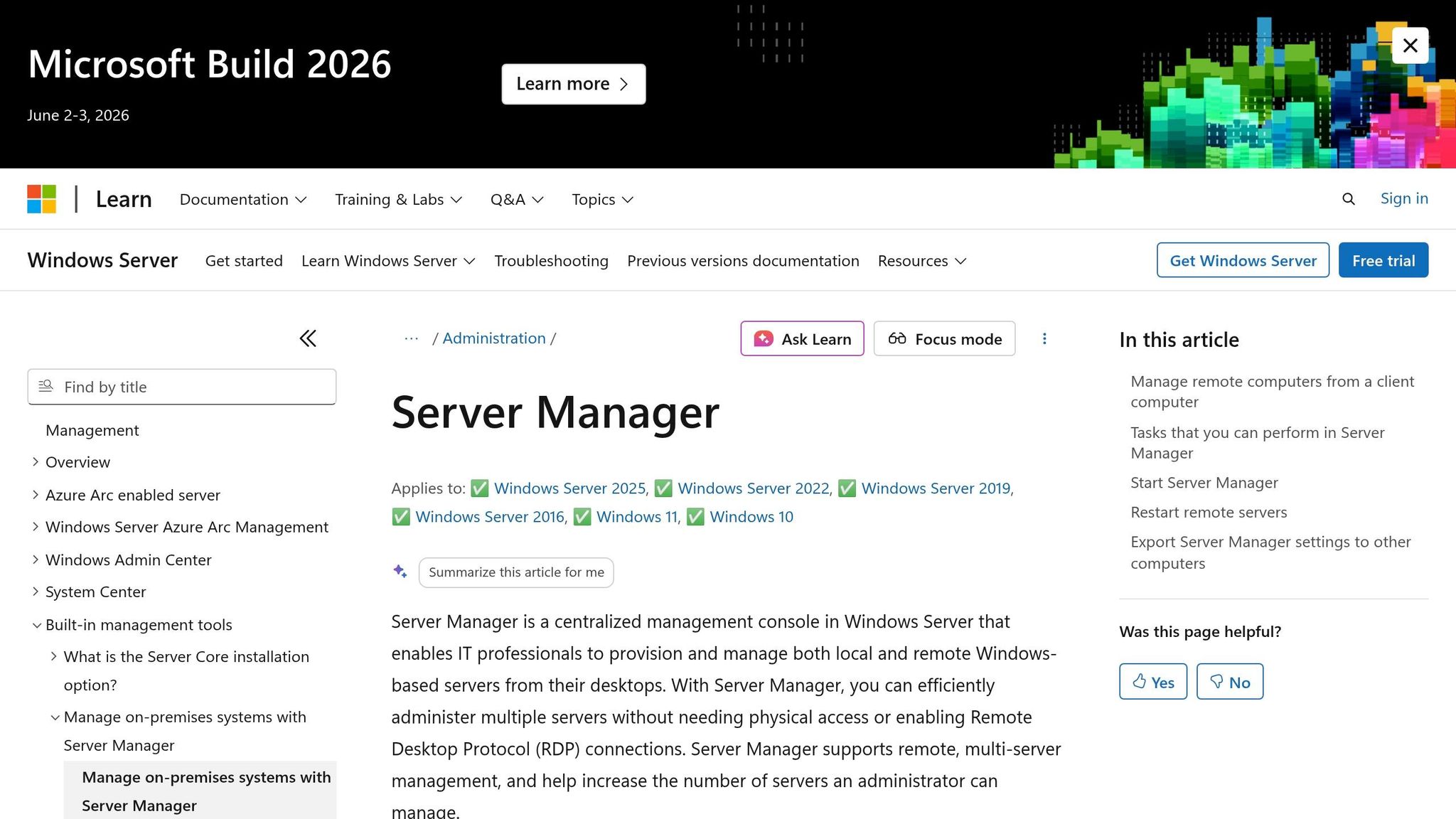Screen dimensions: 1456x819
Task: Open the Documentation dropdown
Action: pyautogui.click(x=242, y=199)
